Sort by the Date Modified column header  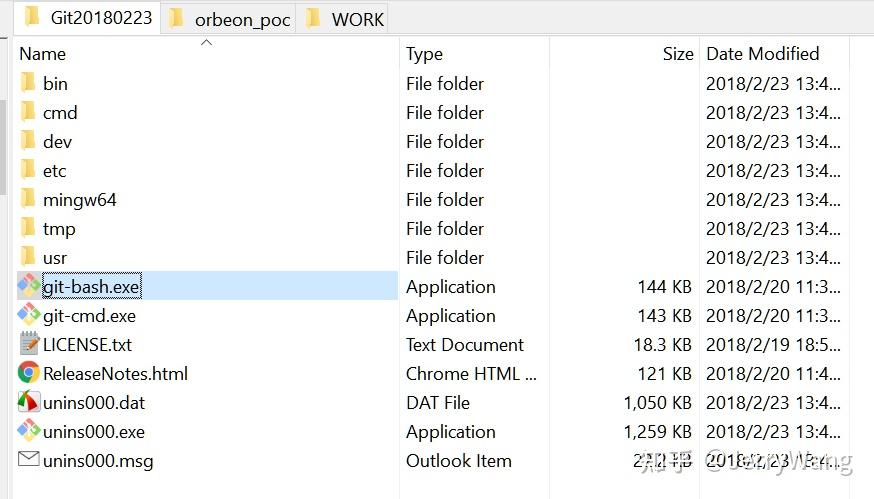click(x=763, y=54)
